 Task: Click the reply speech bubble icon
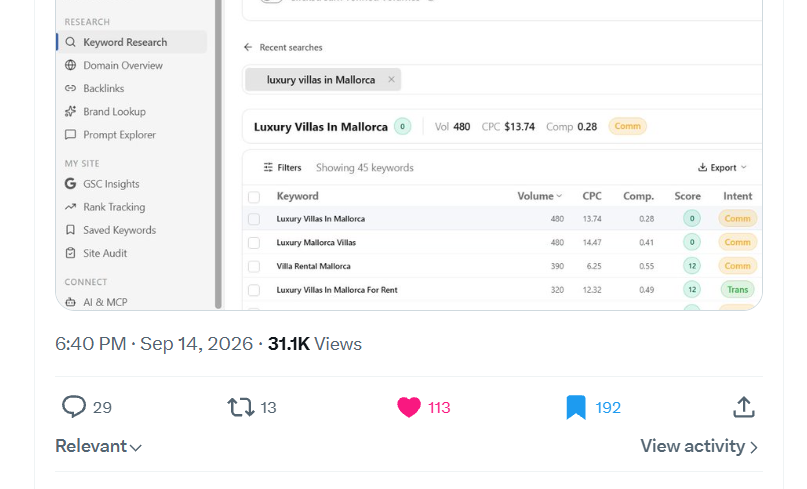74,407
